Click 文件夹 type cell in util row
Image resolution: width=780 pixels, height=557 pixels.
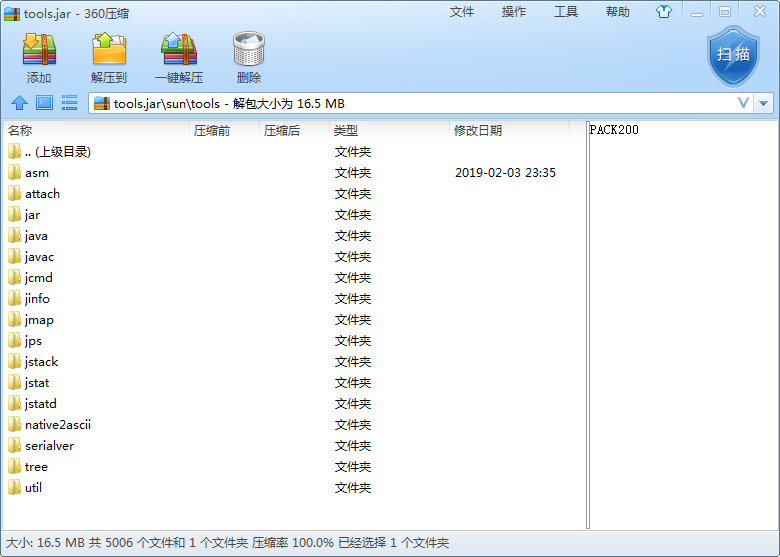tap(353, 487)
